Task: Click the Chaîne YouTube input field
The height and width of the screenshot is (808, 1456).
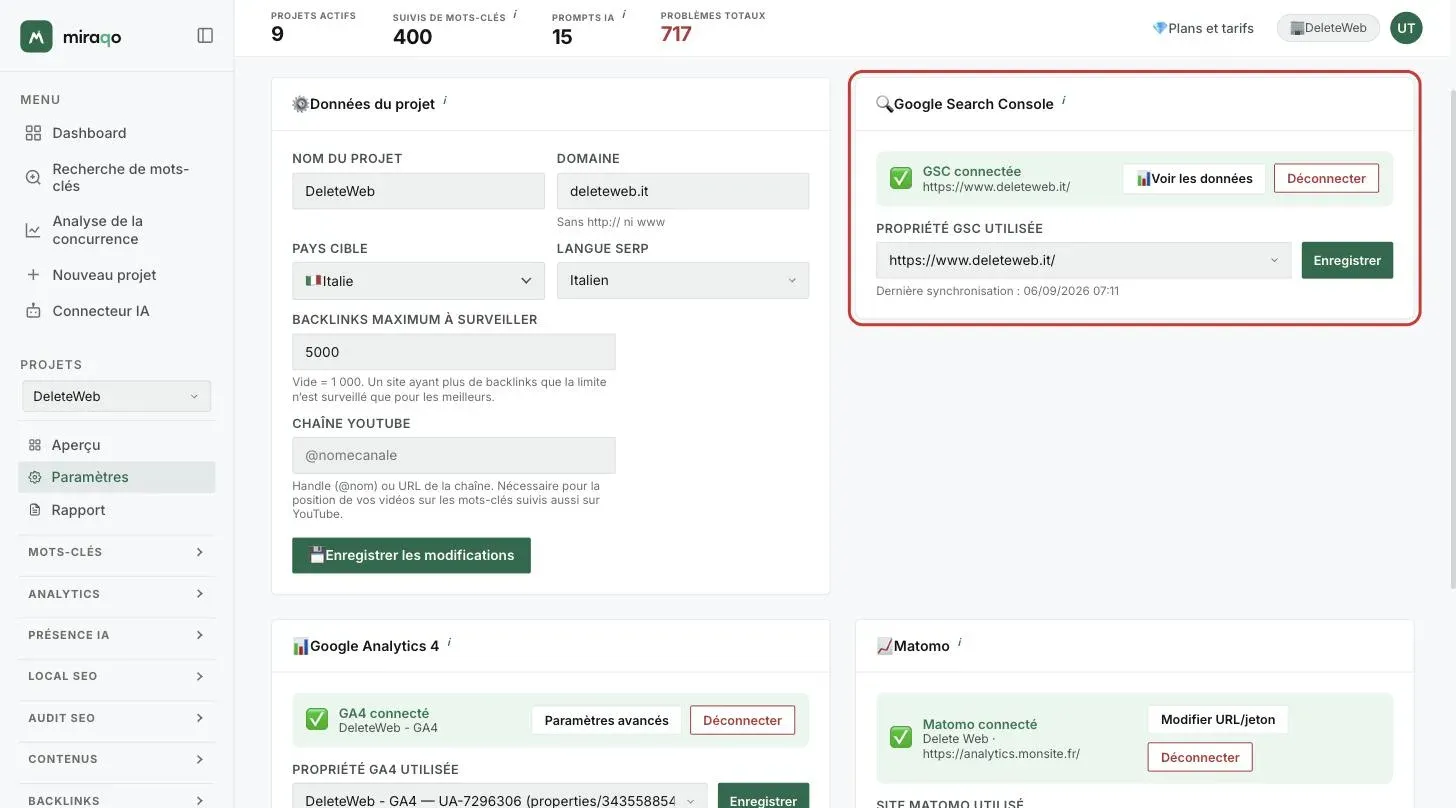Action: (x=454, y=455)
